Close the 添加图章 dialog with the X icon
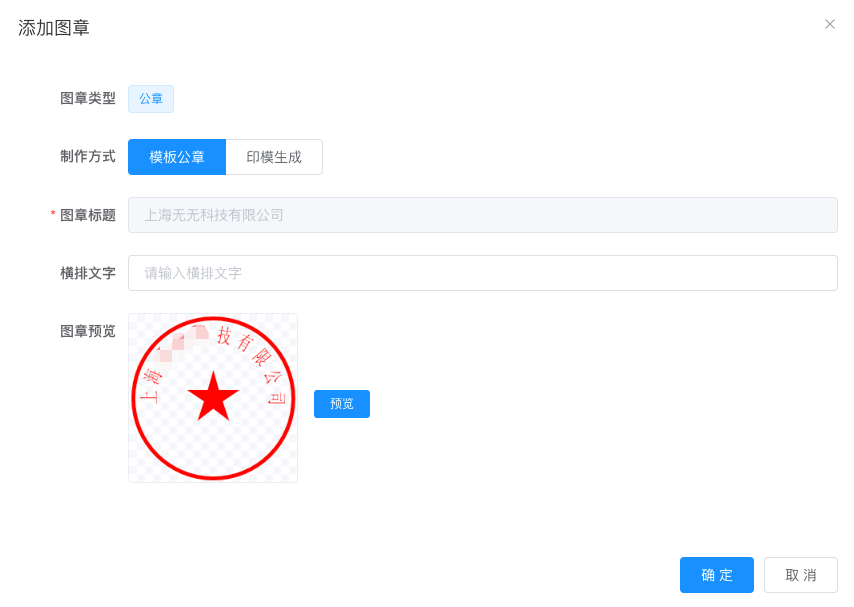The height and width of the screenshot is (607, 854). tap(829, 24)
